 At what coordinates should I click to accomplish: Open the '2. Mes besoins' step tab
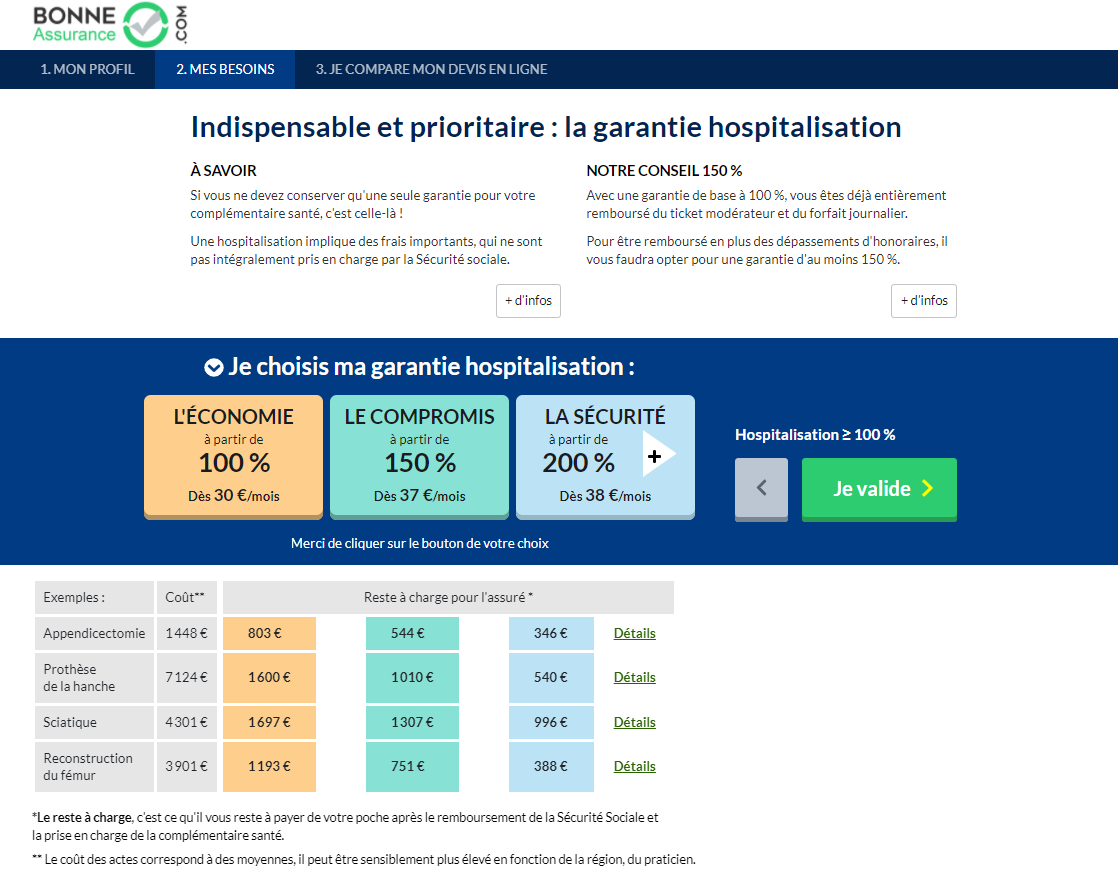(225, 69)
